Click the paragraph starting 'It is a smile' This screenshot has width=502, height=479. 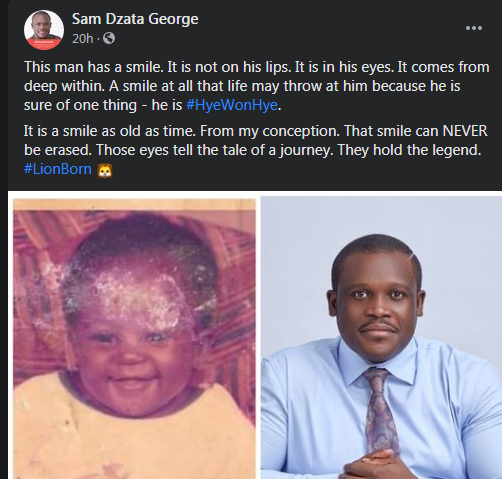256,150
